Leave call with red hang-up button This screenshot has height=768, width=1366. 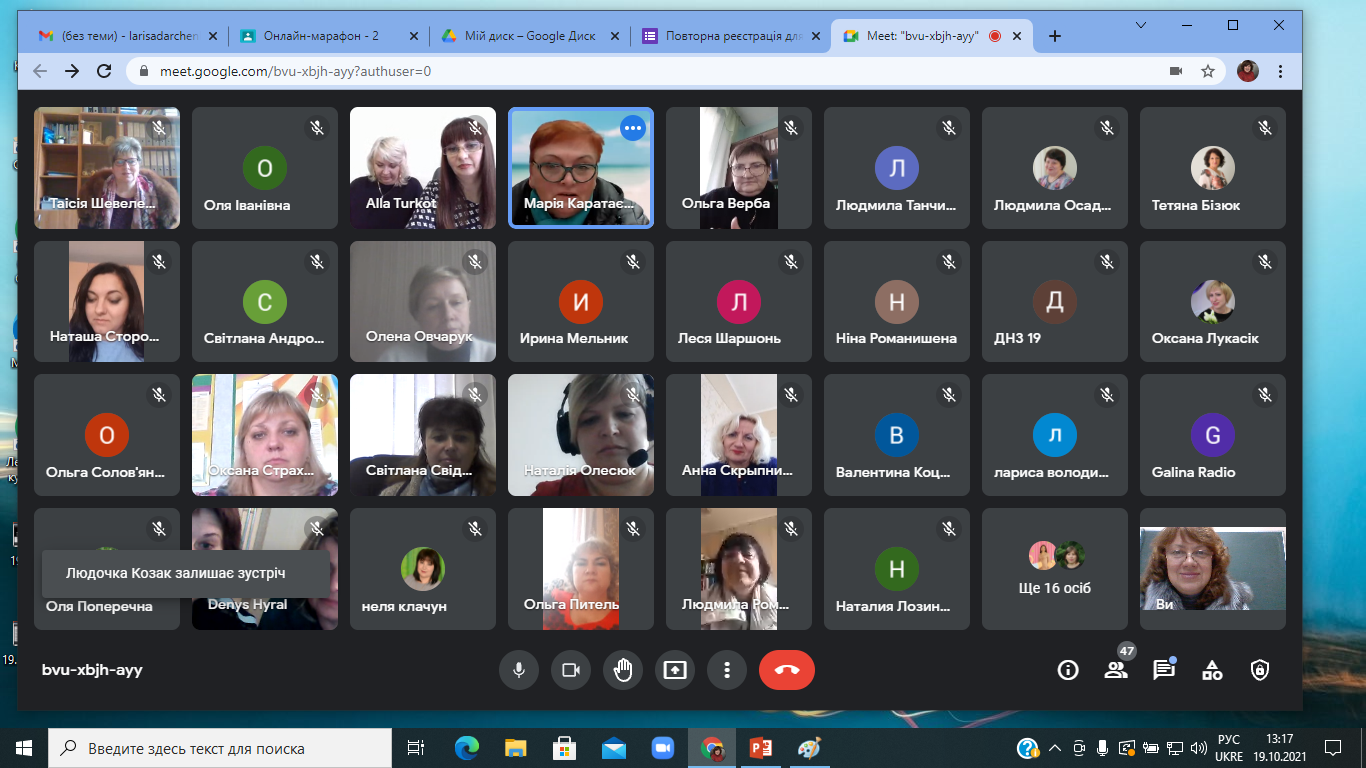click(787, 670)
